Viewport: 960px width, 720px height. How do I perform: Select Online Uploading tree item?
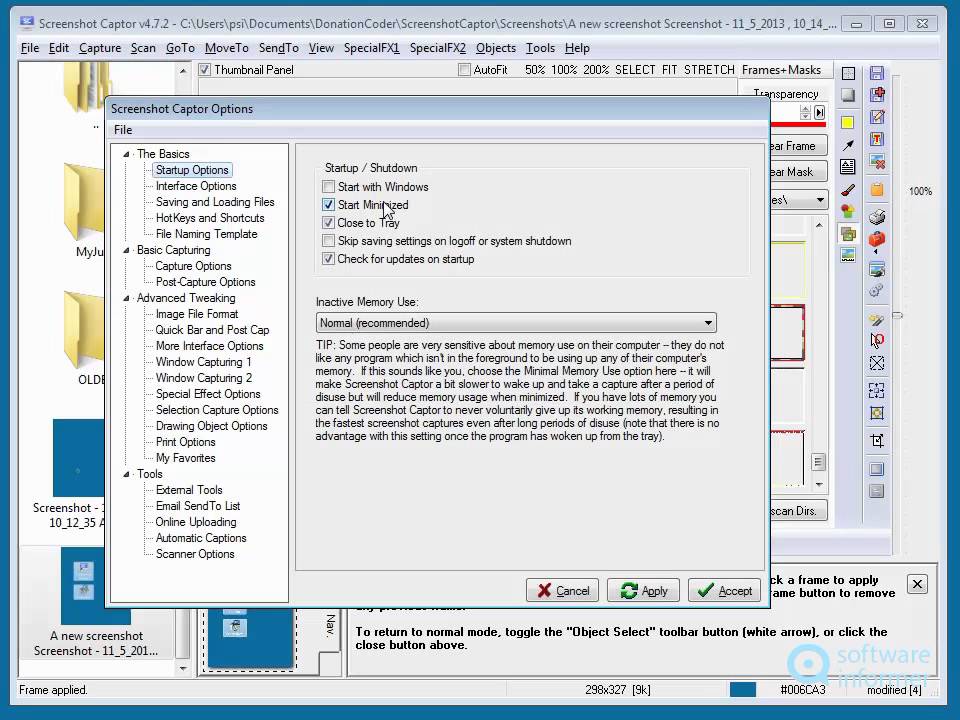pos(196,522)
